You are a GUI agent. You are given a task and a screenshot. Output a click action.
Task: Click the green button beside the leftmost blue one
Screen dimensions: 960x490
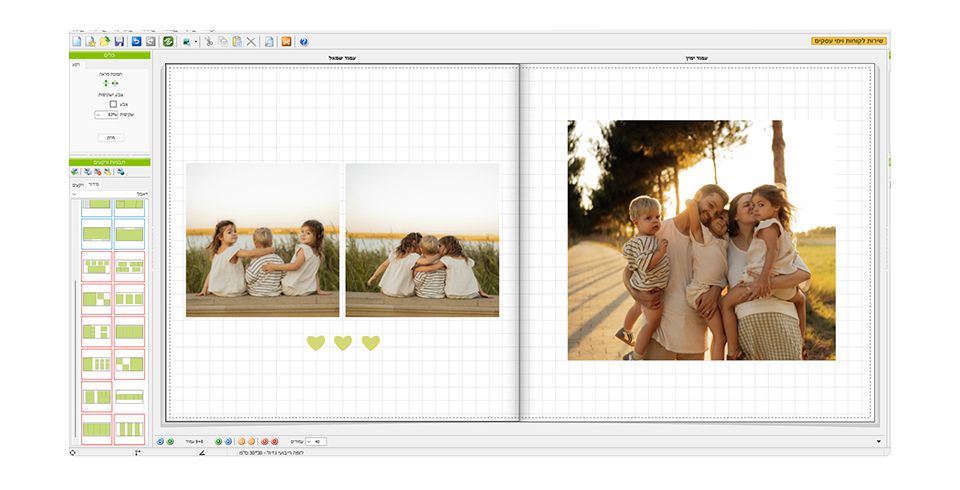pos(170,442)
